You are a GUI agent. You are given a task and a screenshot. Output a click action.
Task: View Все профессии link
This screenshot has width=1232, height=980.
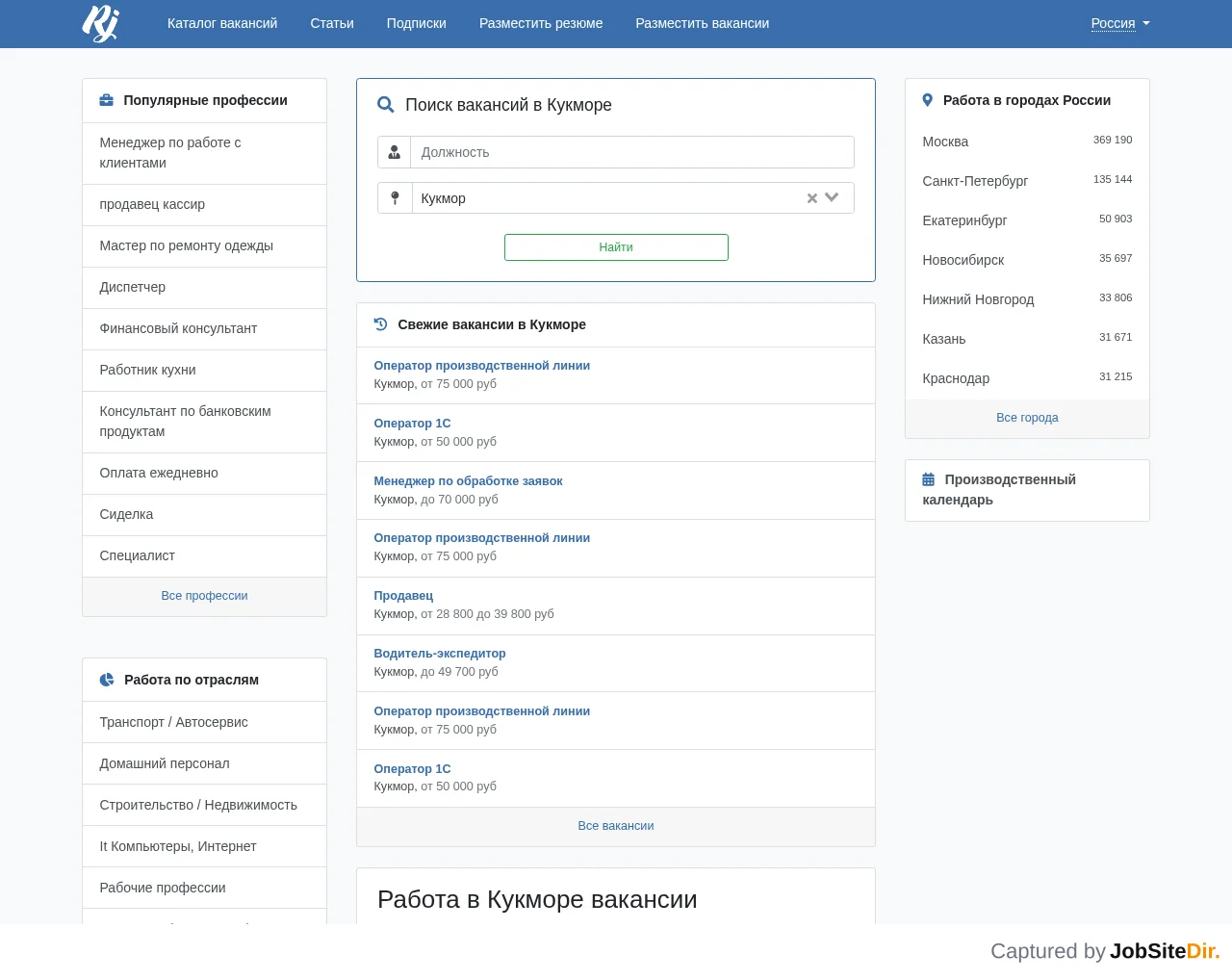tap(204, 596)
